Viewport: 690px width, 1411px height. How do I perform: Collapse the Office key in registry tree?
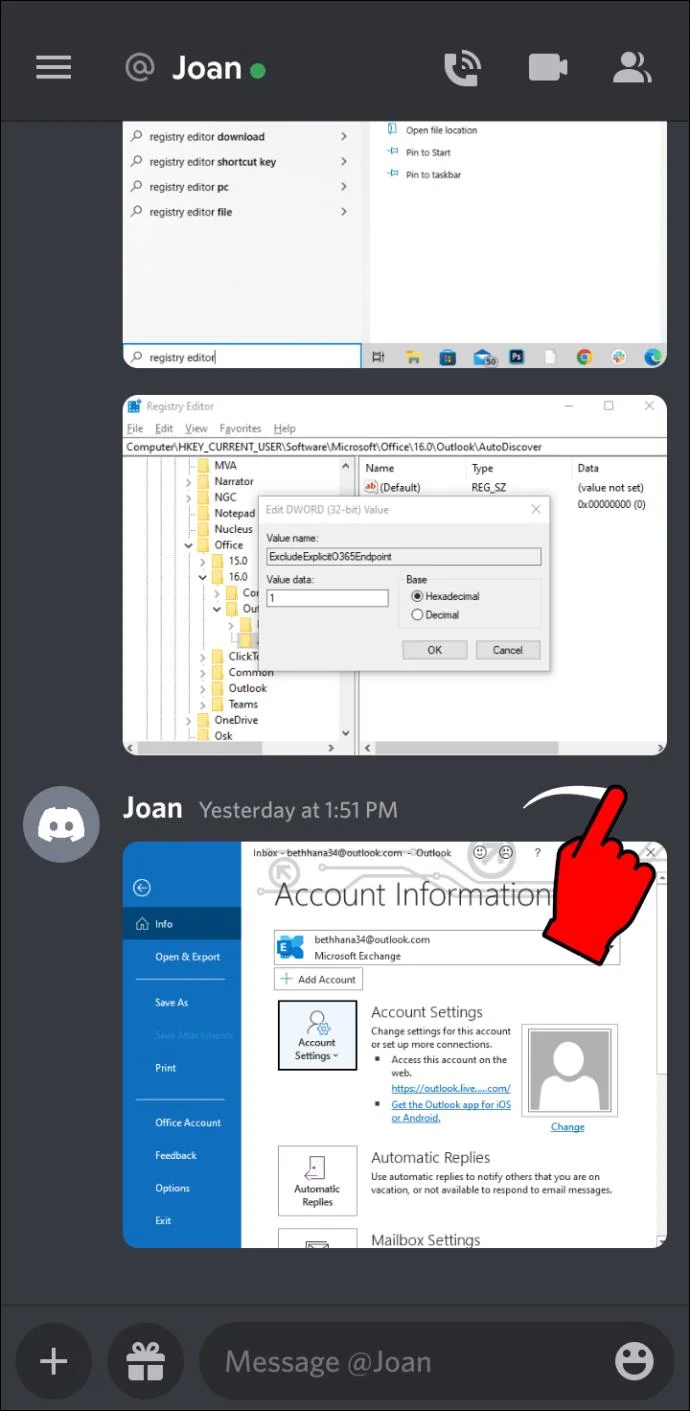pyautogui.click(x=188, y=545)
